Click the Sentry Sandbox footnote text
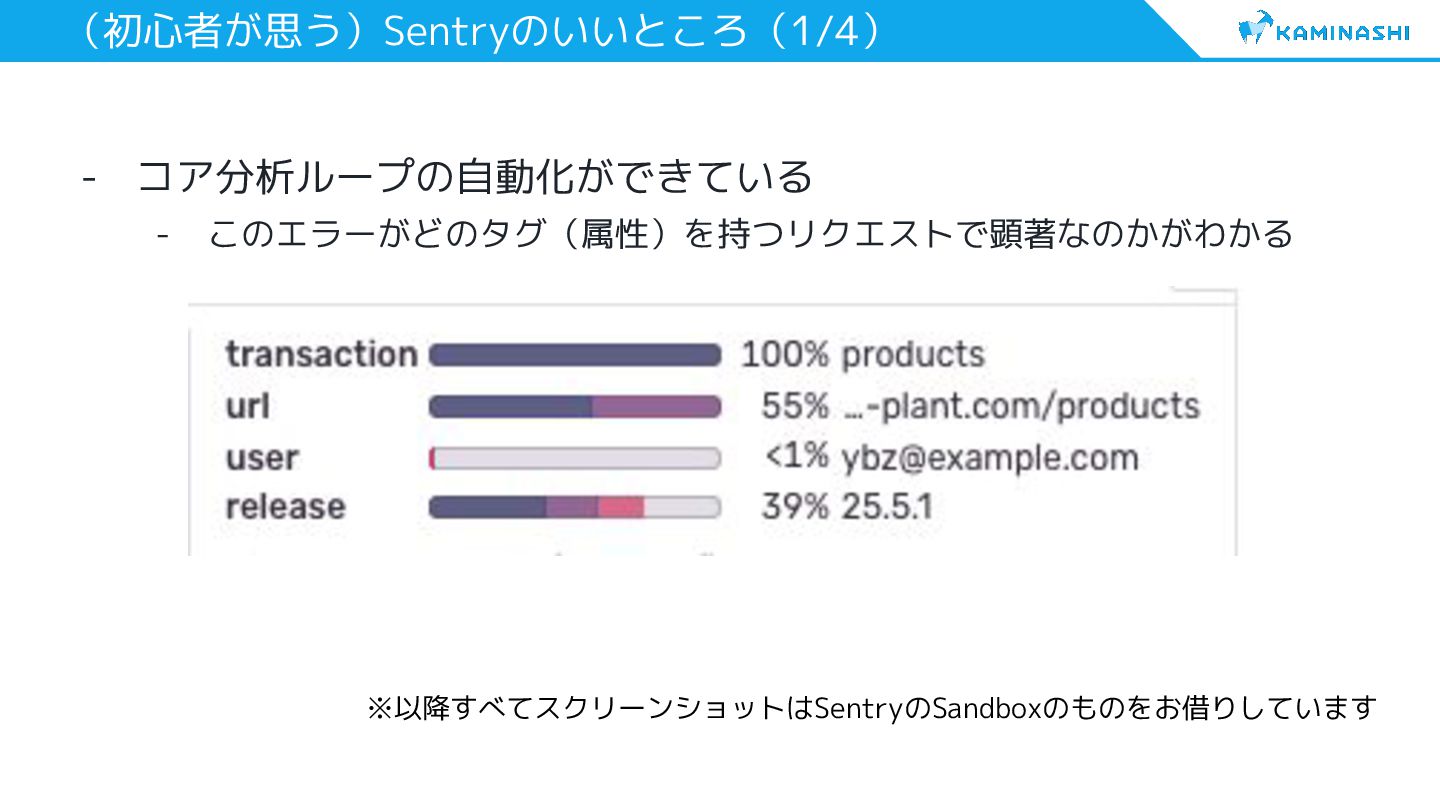1440x810 pixels. pos(872,708)
